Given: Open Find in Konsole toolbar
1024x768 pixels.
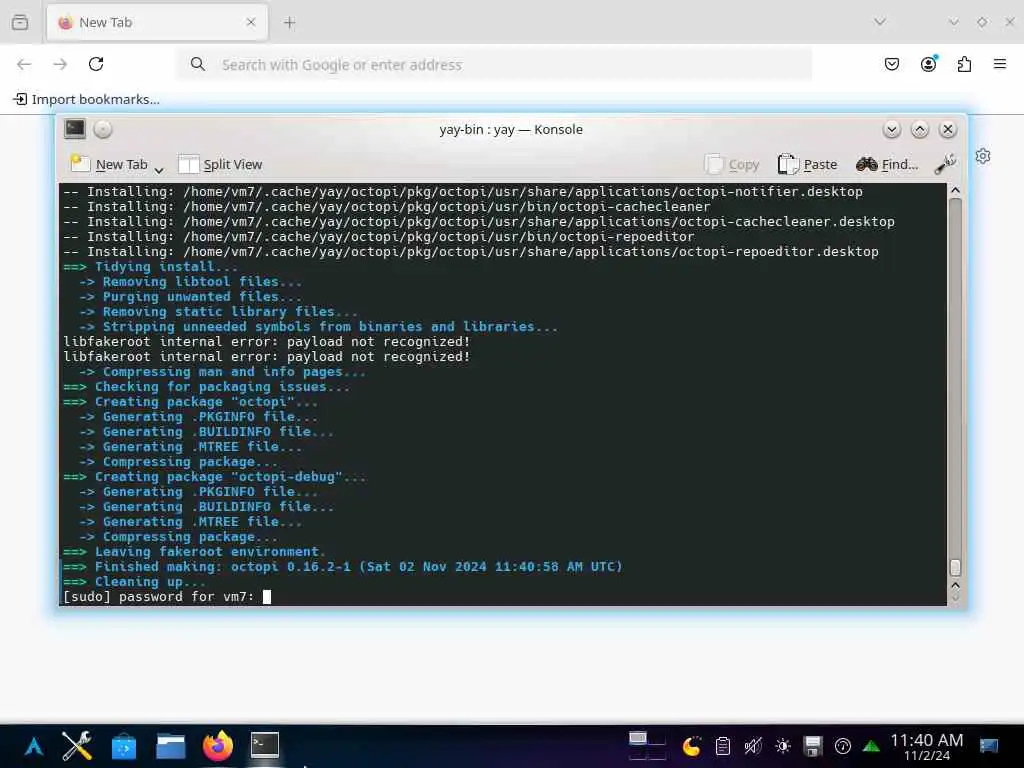Looking at the screenshot, I should click(887, 165).
